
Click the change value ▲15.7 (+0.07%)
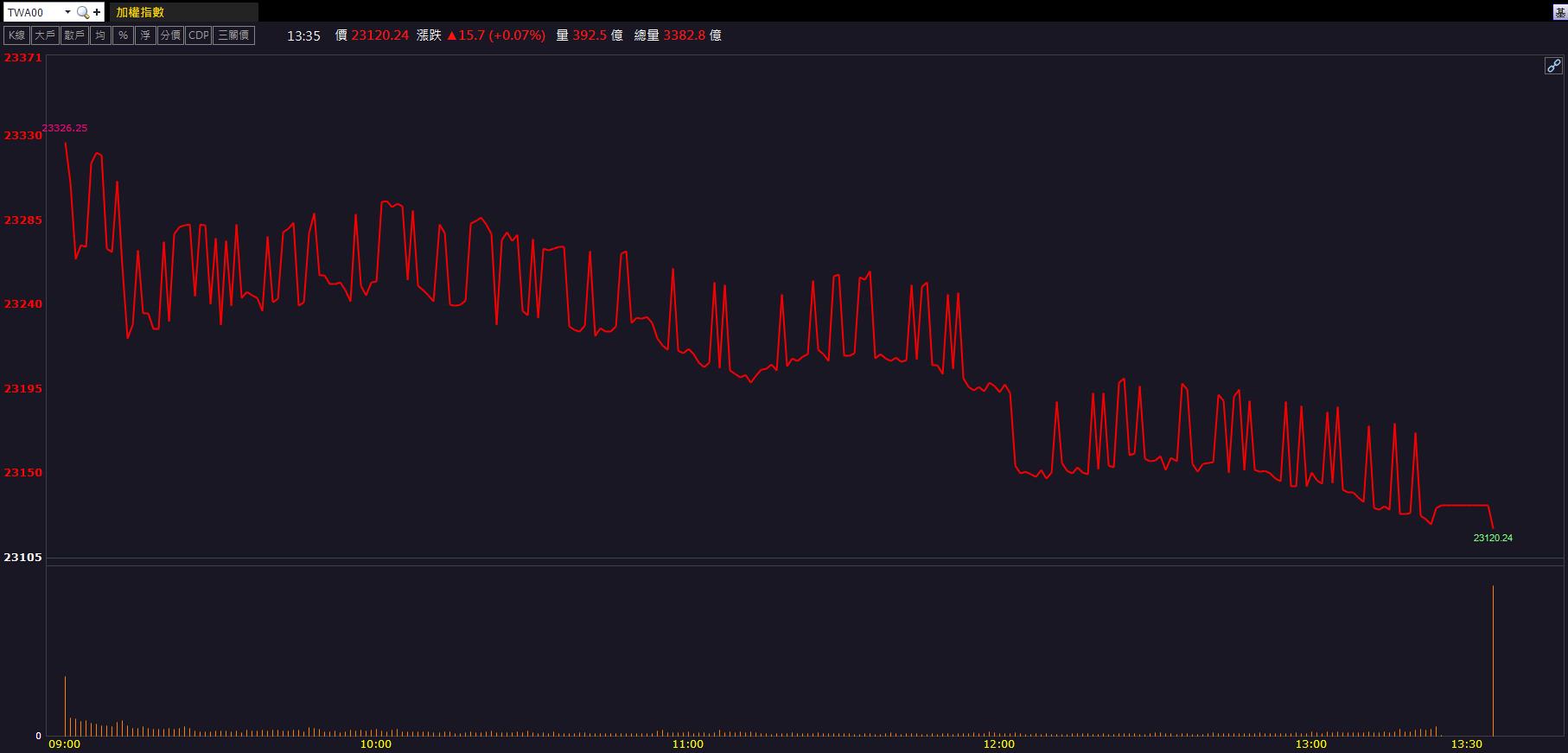click(496, 35)
